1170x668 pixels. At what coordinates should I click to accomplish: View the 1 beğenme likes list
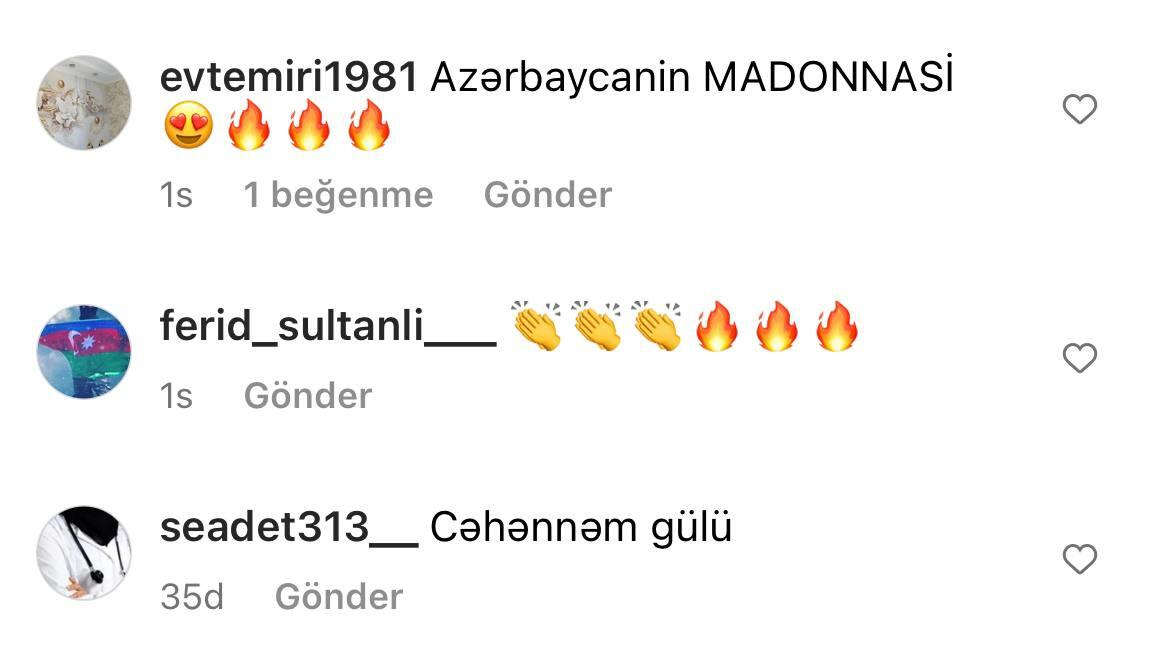[338, 196]
